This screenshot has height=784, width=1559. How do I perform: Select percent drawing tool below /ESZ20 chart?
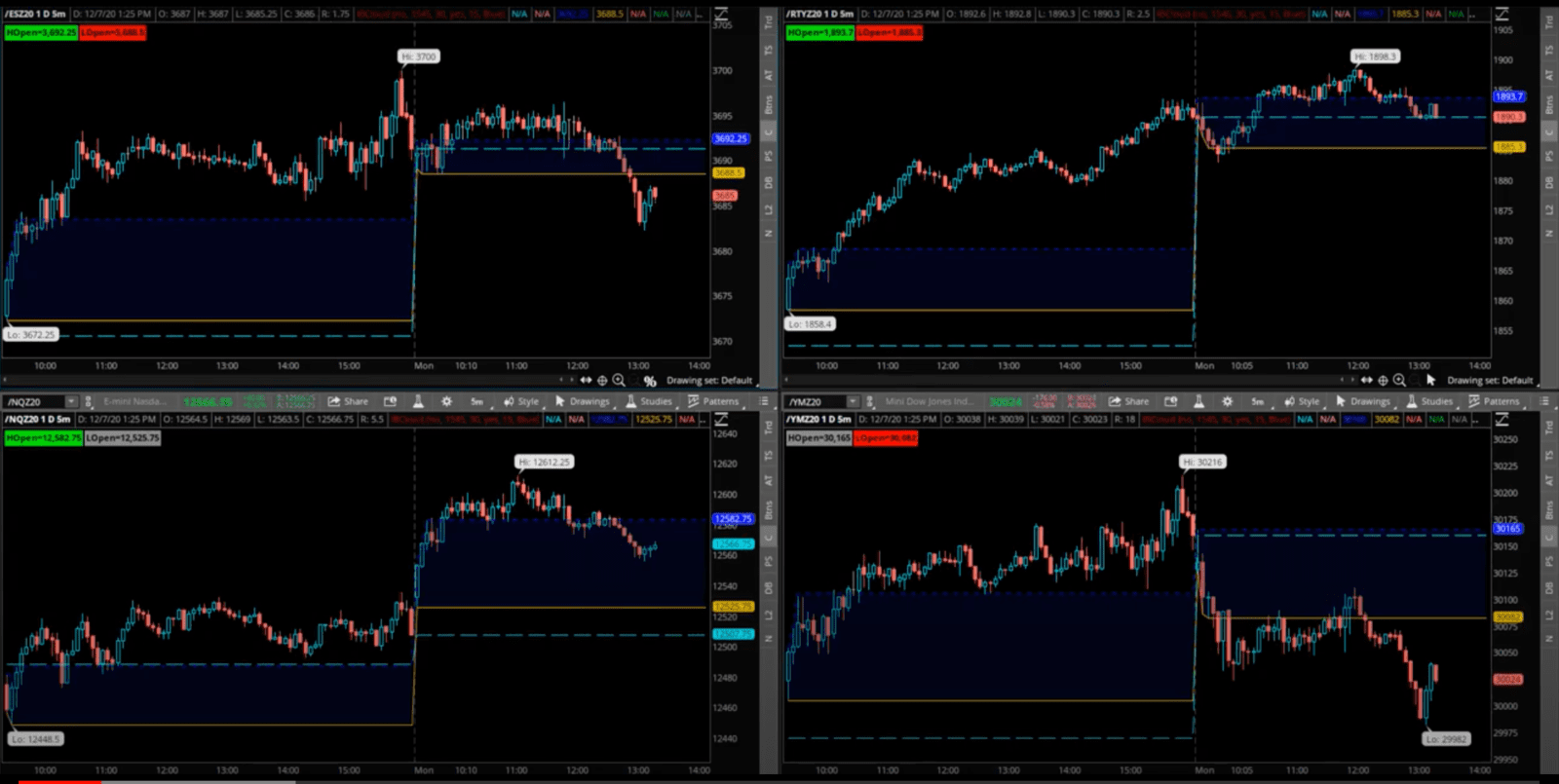pos(650,381)
